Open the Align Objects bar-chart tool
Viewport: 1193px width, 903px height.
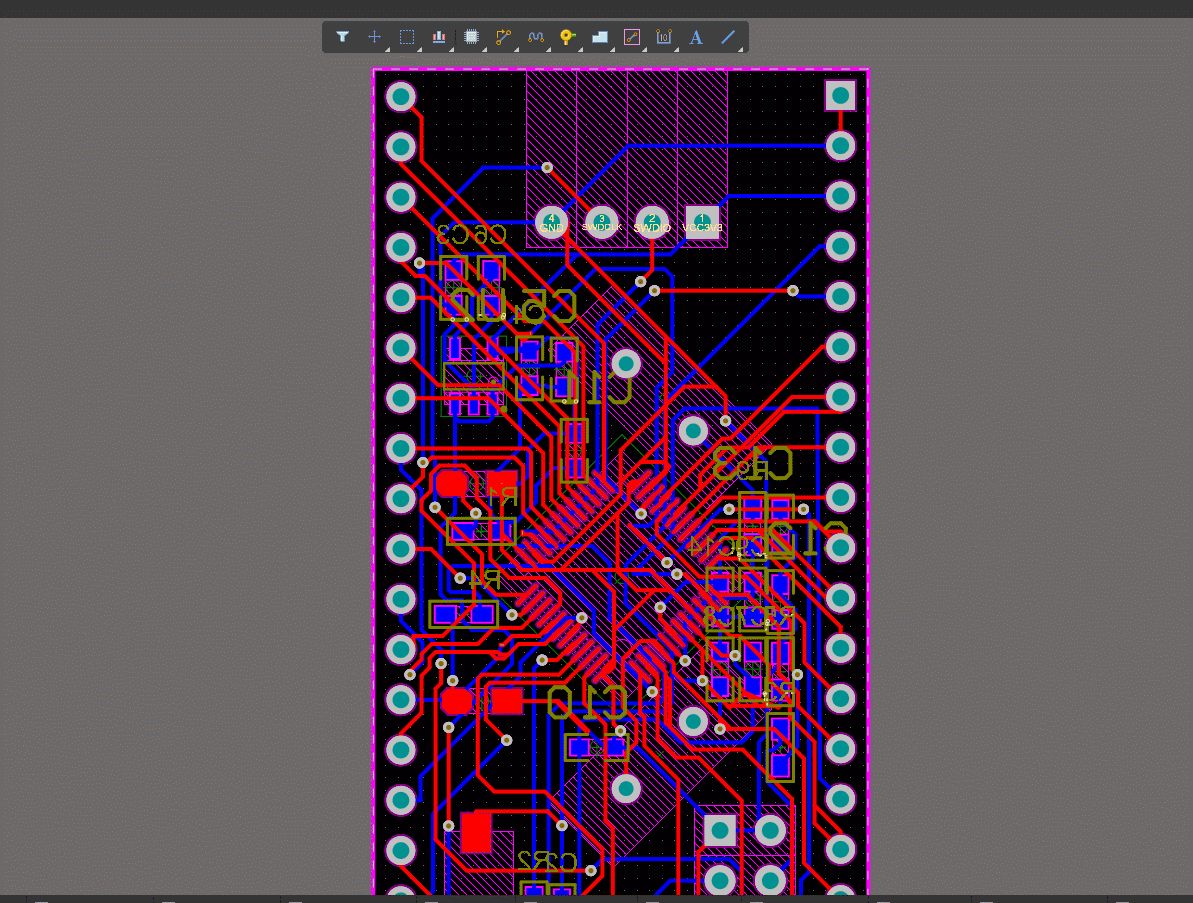(439, 37)
